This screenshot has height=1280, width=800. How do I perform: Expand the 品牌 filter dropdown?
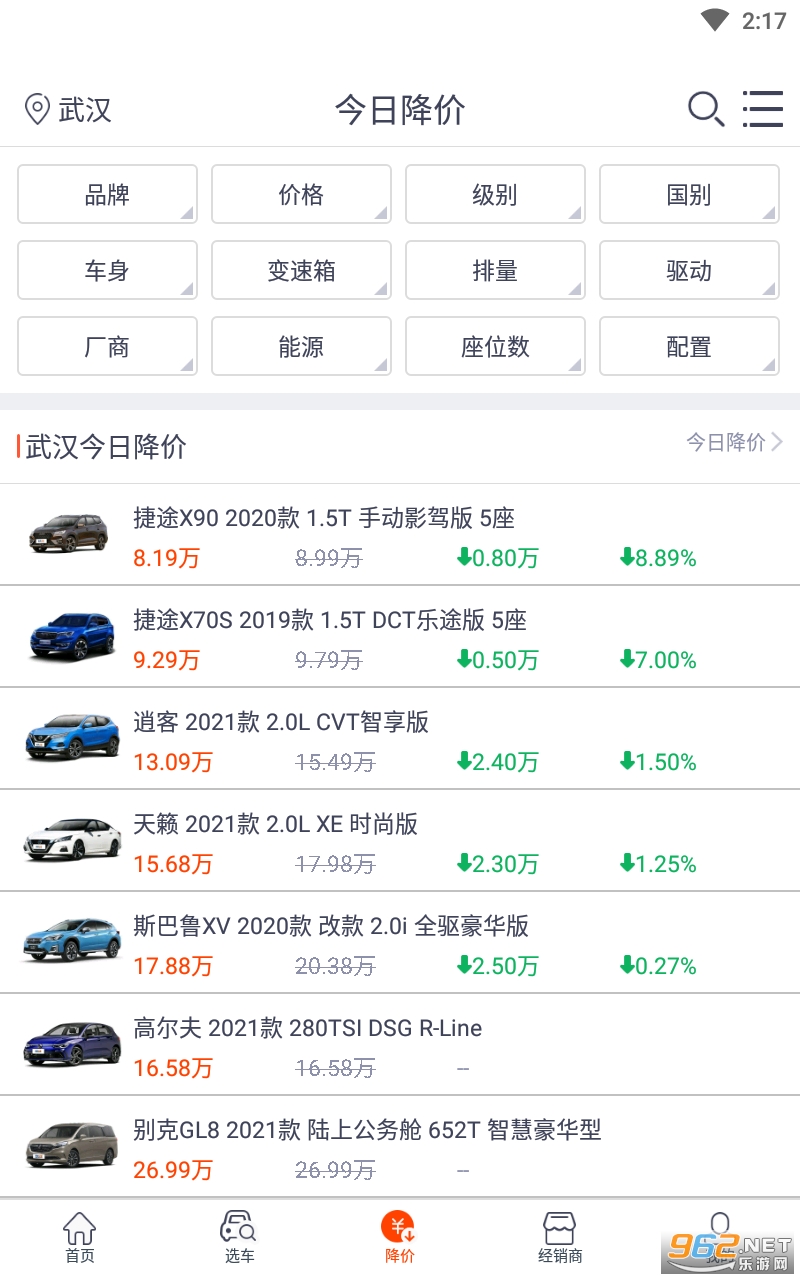107,194
